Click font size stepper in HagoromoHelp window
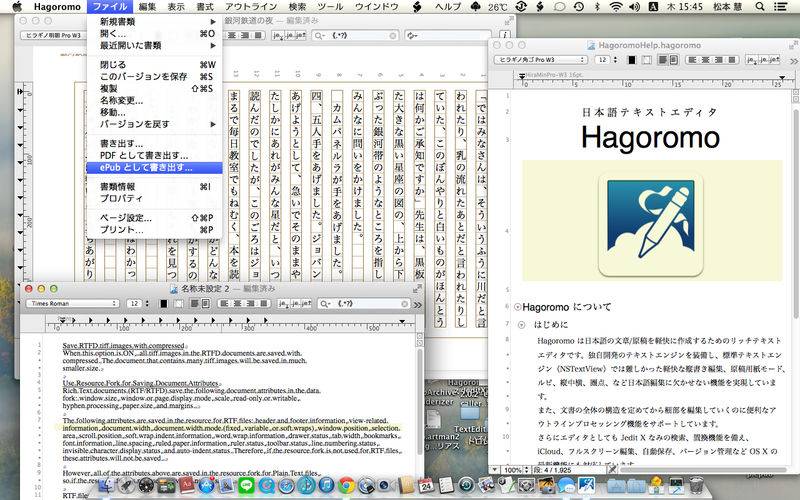 pos(615,60)
